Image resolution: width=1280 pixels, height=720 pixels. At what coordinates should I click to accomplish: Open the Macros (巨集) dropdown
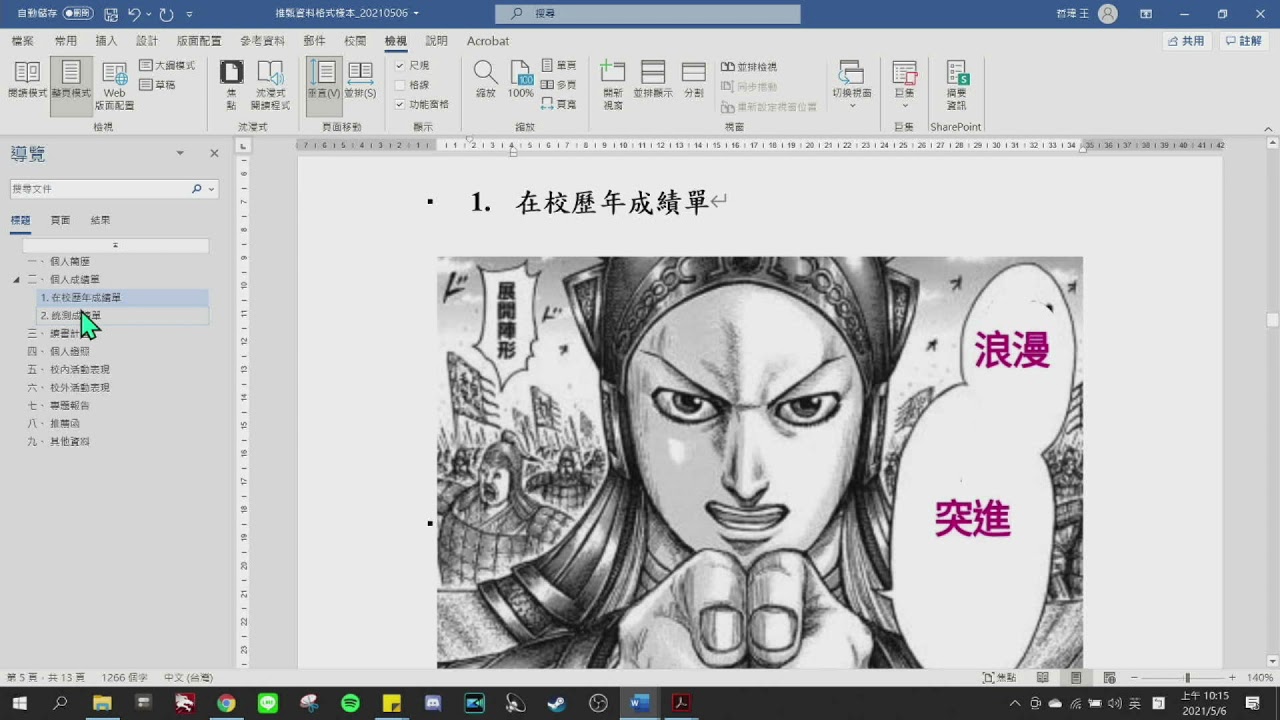[x=904, y=85]
